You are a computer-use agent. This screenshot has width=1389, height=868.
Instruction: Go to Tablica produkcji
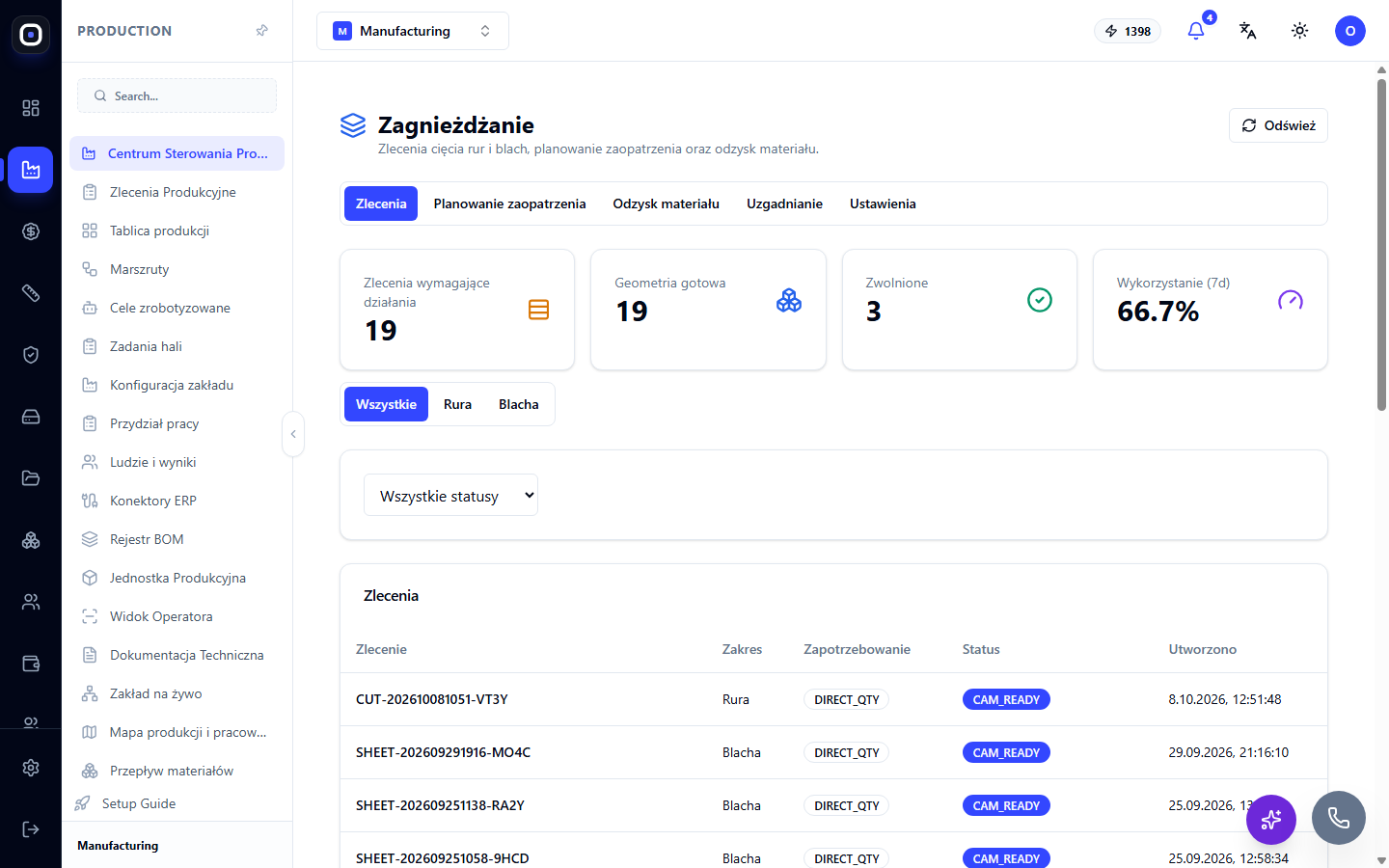click(177, 231)
